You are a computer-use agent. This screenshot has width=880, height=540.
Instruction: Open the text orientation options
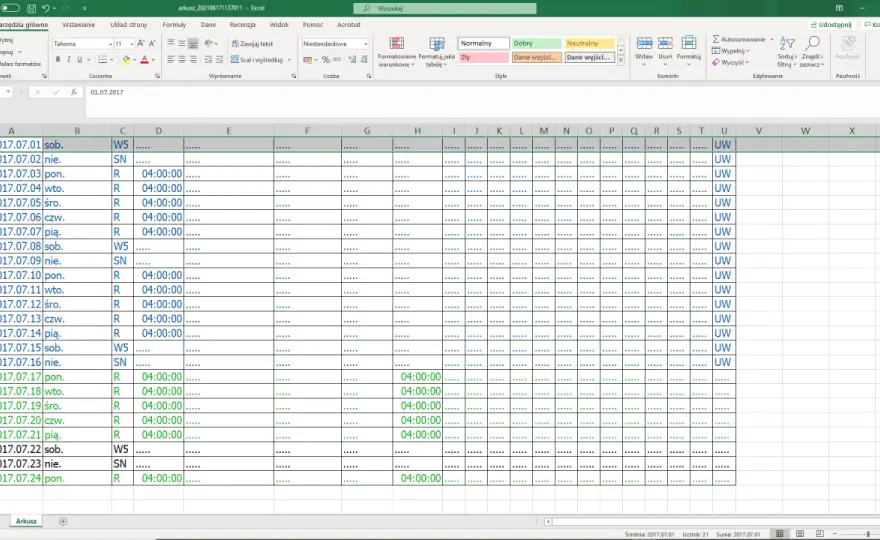pos(210,43)
